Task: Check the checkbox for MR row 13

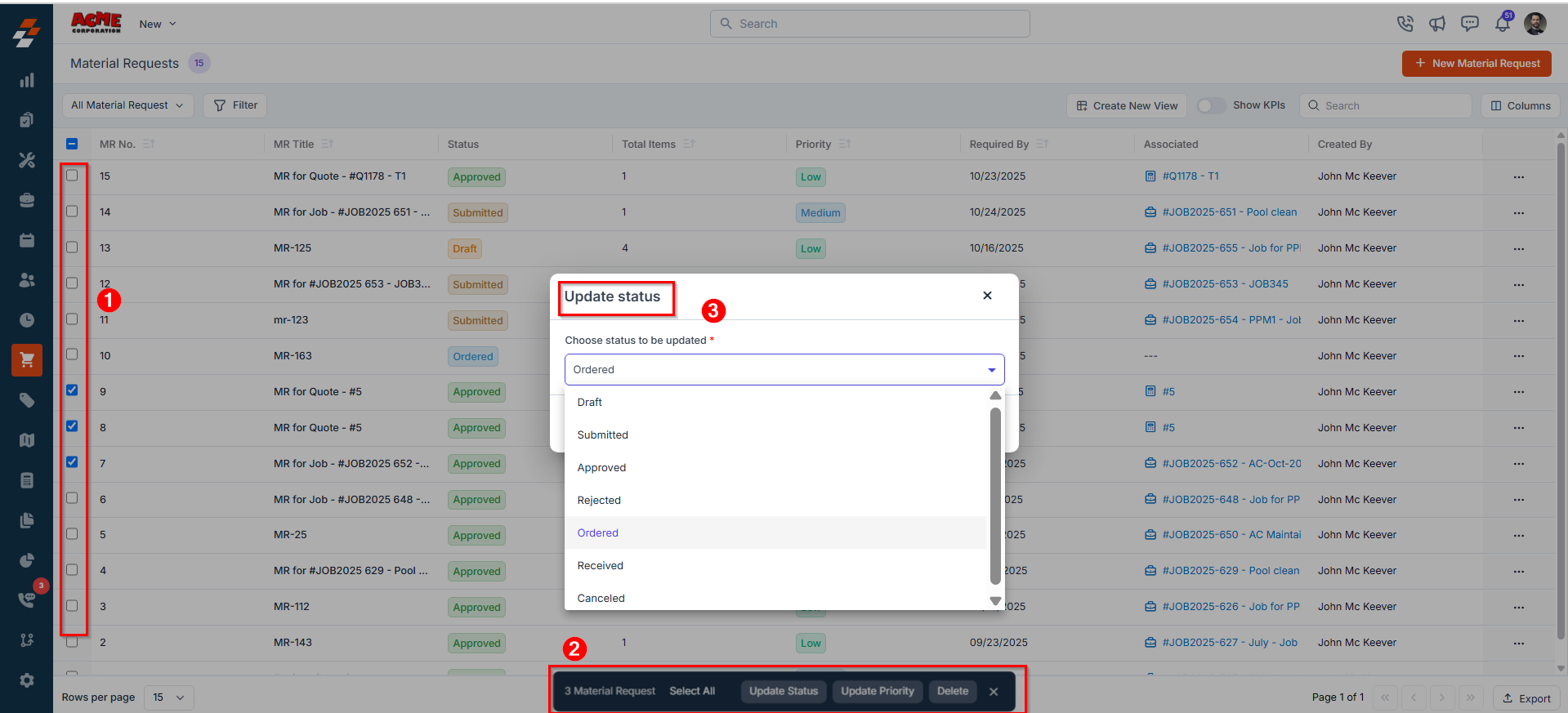Action: [72, 247]
